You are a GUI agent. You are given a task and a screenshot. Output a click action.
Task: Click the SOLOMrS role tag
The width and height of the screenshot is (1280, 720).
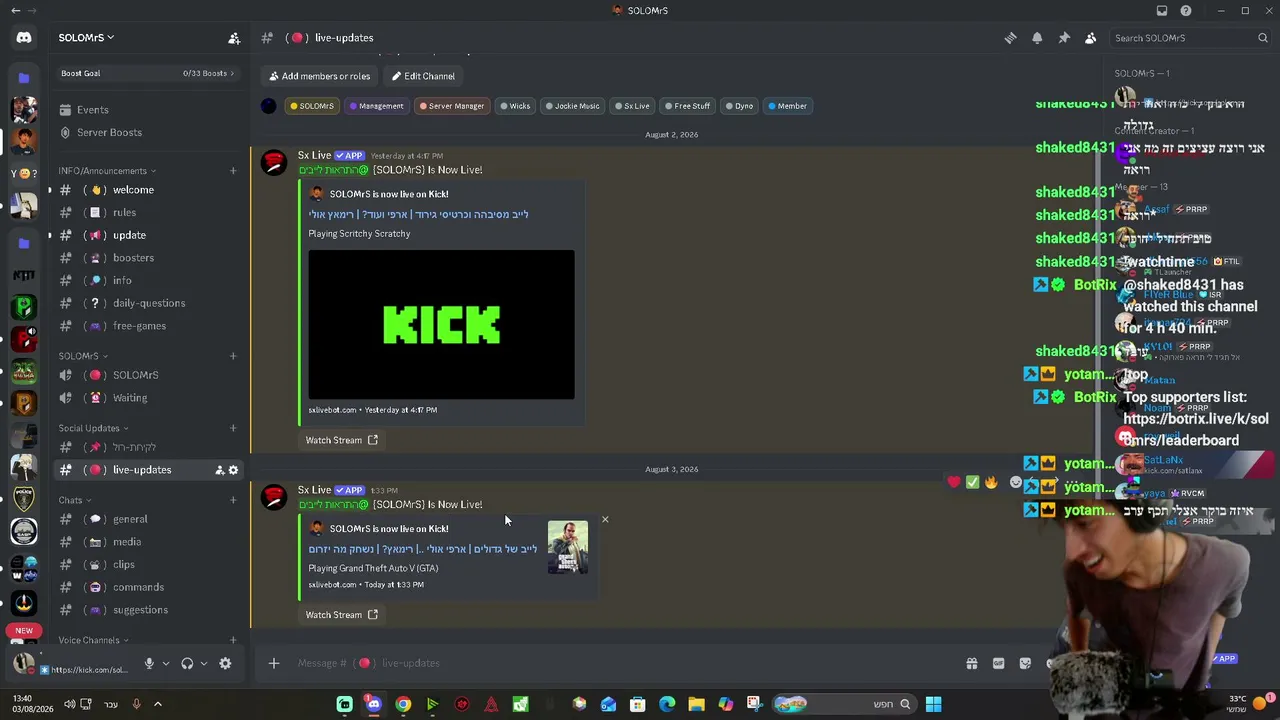click(x=312, y=106)
